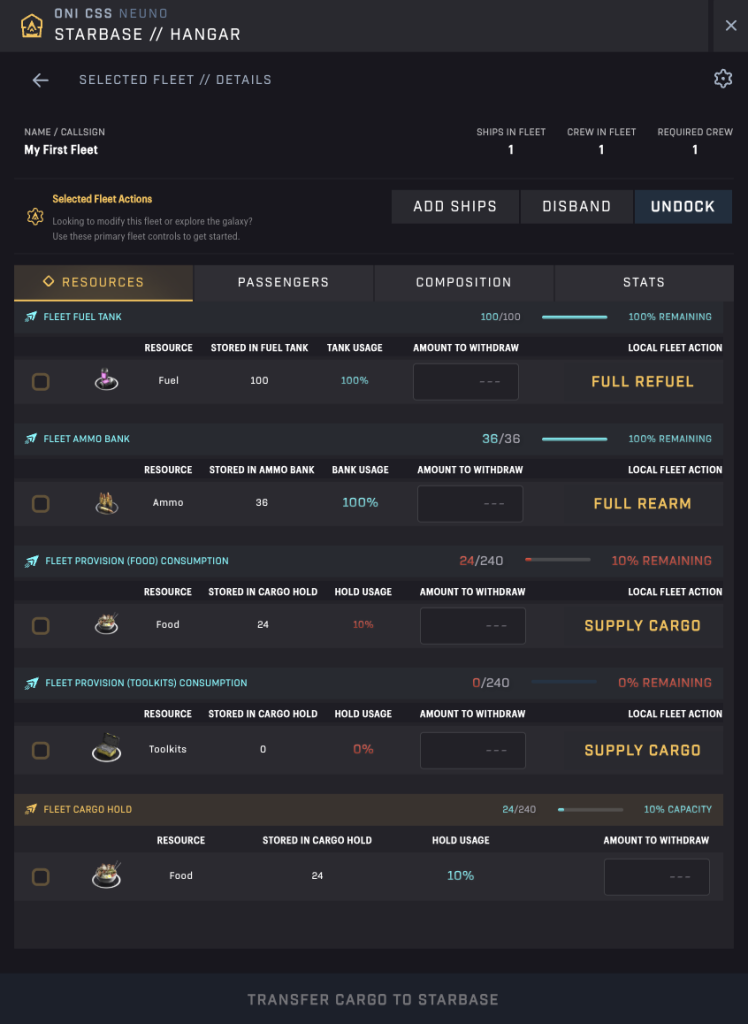Tick the Ammo row checkbox

pos(40,504)
